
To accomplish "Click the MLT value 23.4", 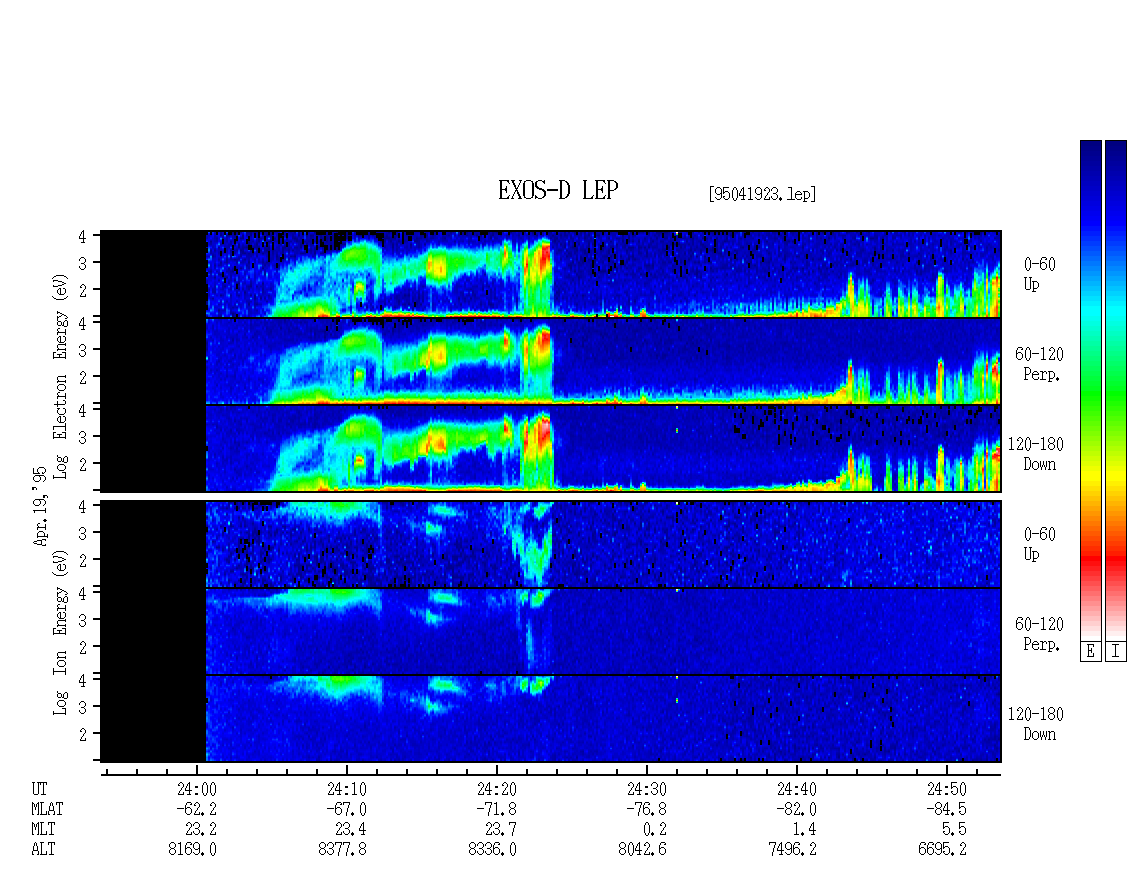I will [350, 830].
